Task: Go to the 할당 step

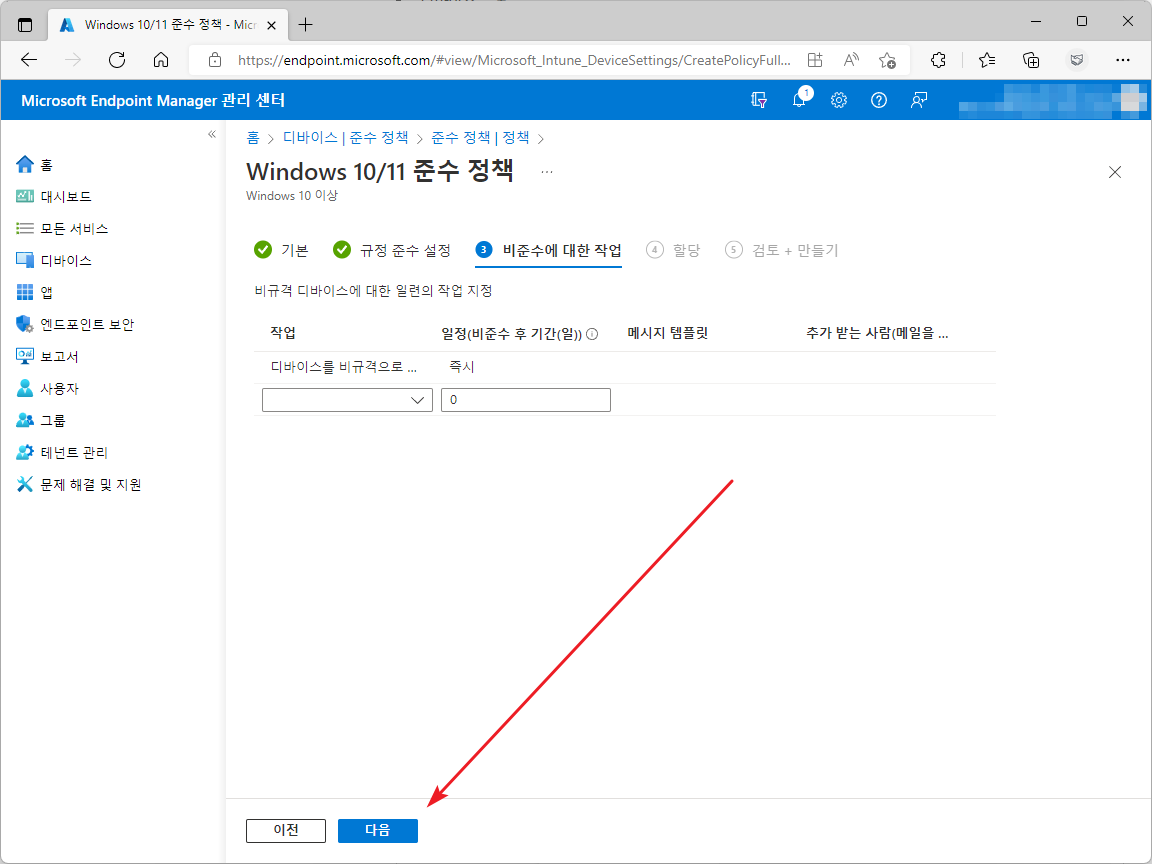Action: point(673,250)
